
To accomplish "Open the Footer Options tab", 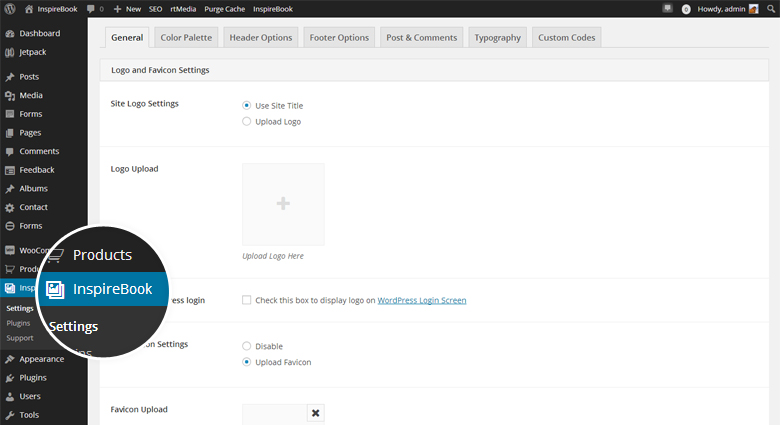I will (x=339, y=37).
